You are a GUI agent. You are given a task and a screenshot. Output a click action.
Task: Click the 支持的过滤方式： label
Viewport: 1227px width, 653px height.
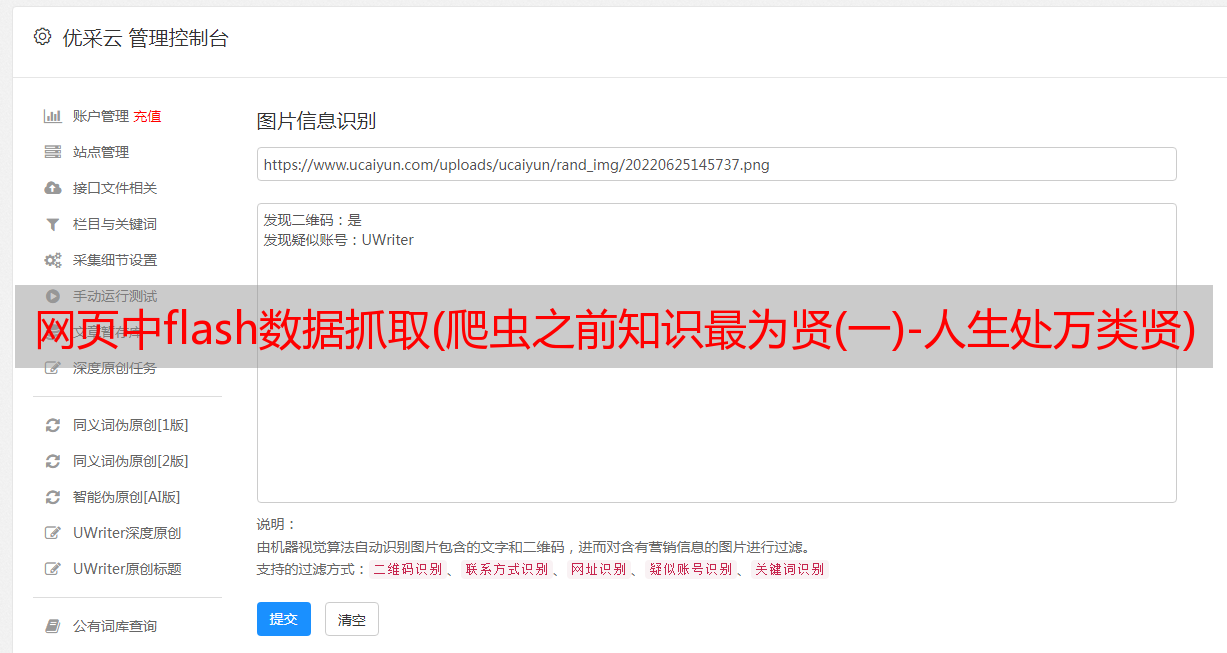point(311,569)
